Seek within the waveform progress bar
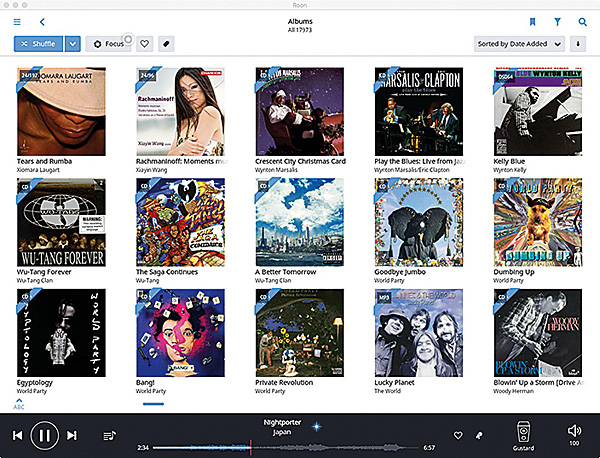The width and height of the screenshot is (600, 458). click(285, 447)
